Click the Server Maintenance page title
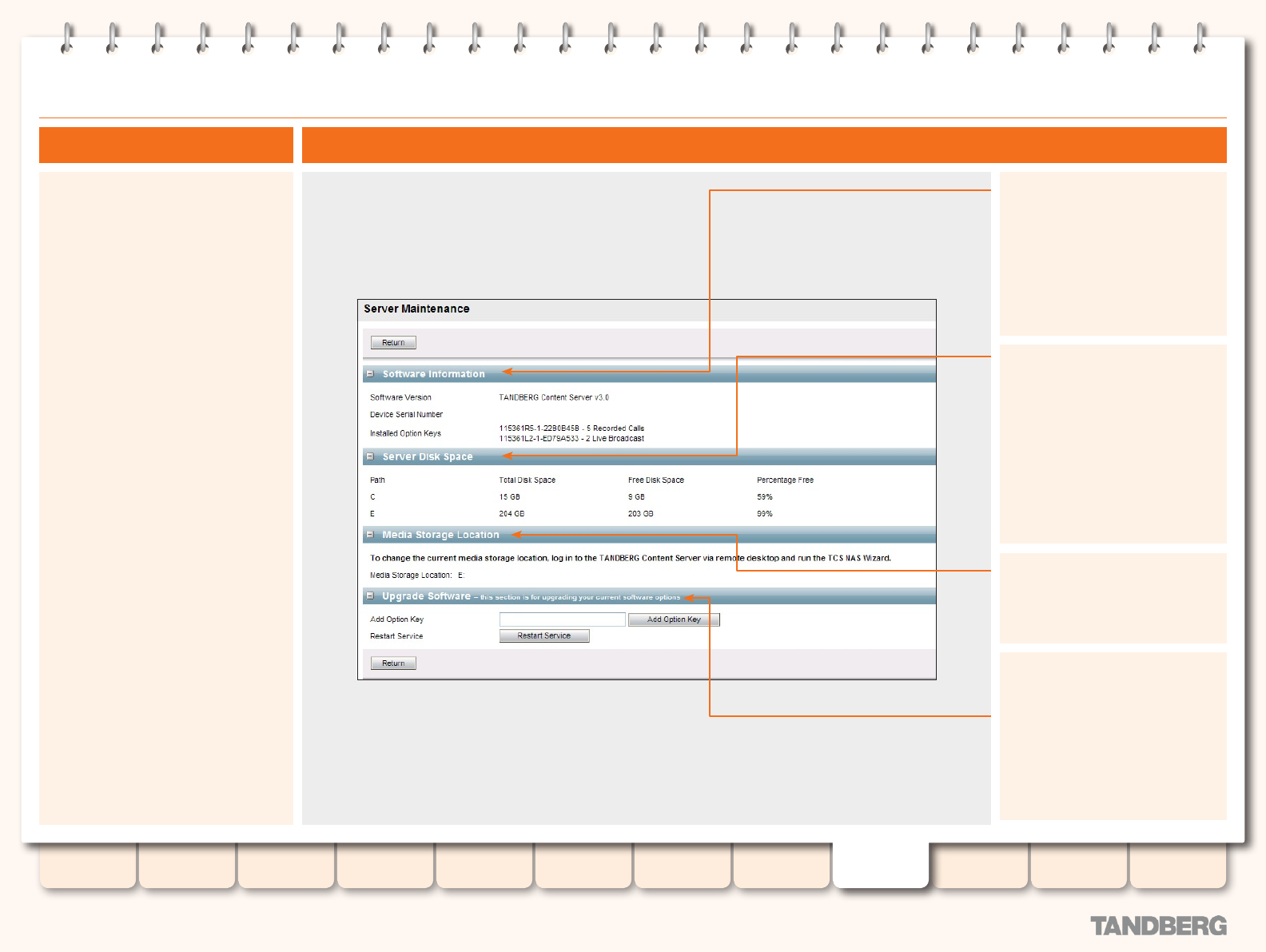This screenshot has height=952, width=1266. tap(416, 309)
